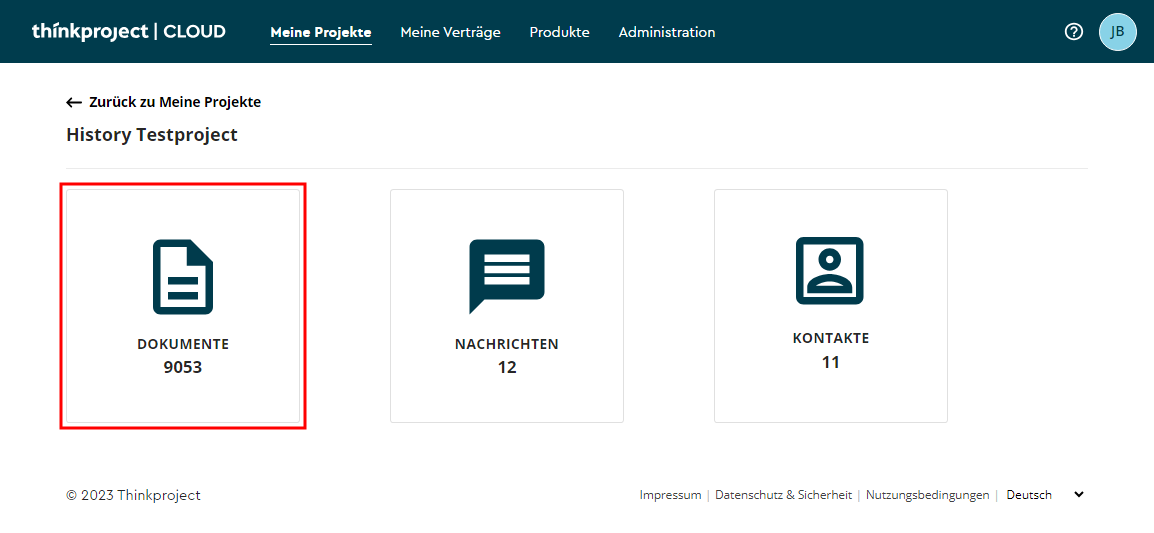Open help via question mark icon
Image resolution: width=1154 pixels, height=533 pixels.
click(1074, 31)
